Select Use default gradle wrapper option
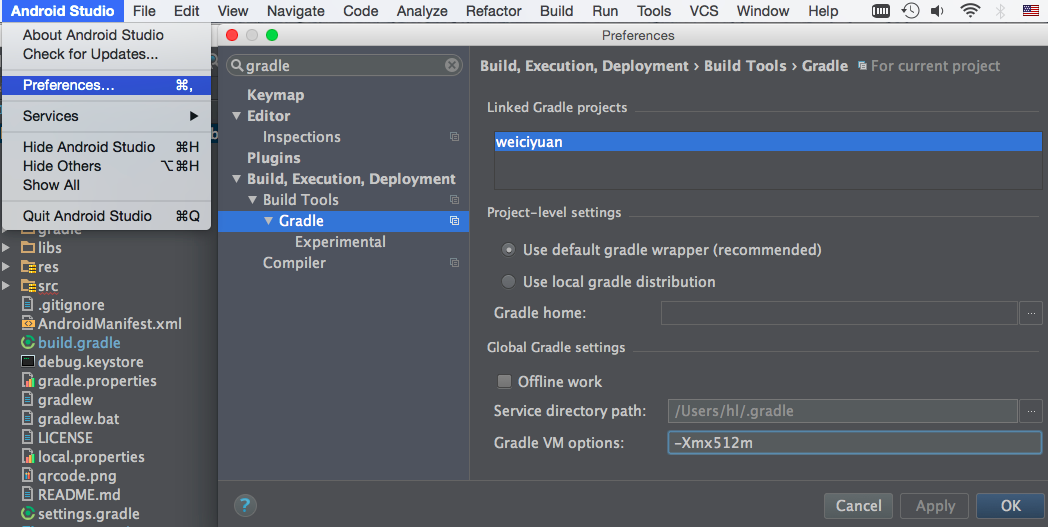Viewport: 1048px width, 527px height. 509,249
